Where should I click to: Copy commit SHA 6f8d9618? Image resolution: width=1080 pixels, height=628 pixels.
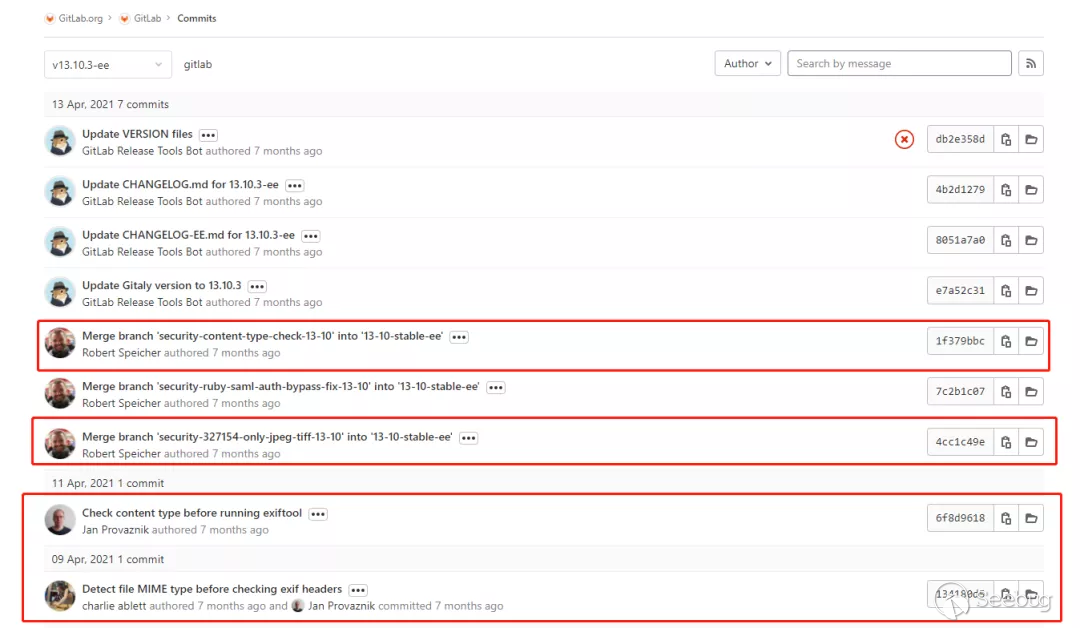pyautogui.click(x=1006, y=518)
